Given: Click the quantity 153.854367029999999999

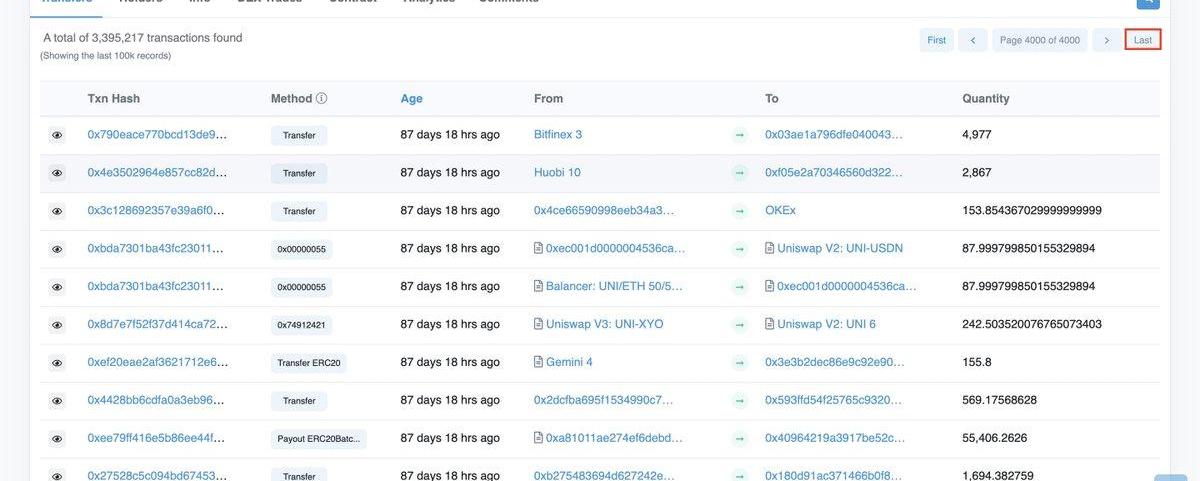Looking at the screenshot, I should coord(1032,210).
